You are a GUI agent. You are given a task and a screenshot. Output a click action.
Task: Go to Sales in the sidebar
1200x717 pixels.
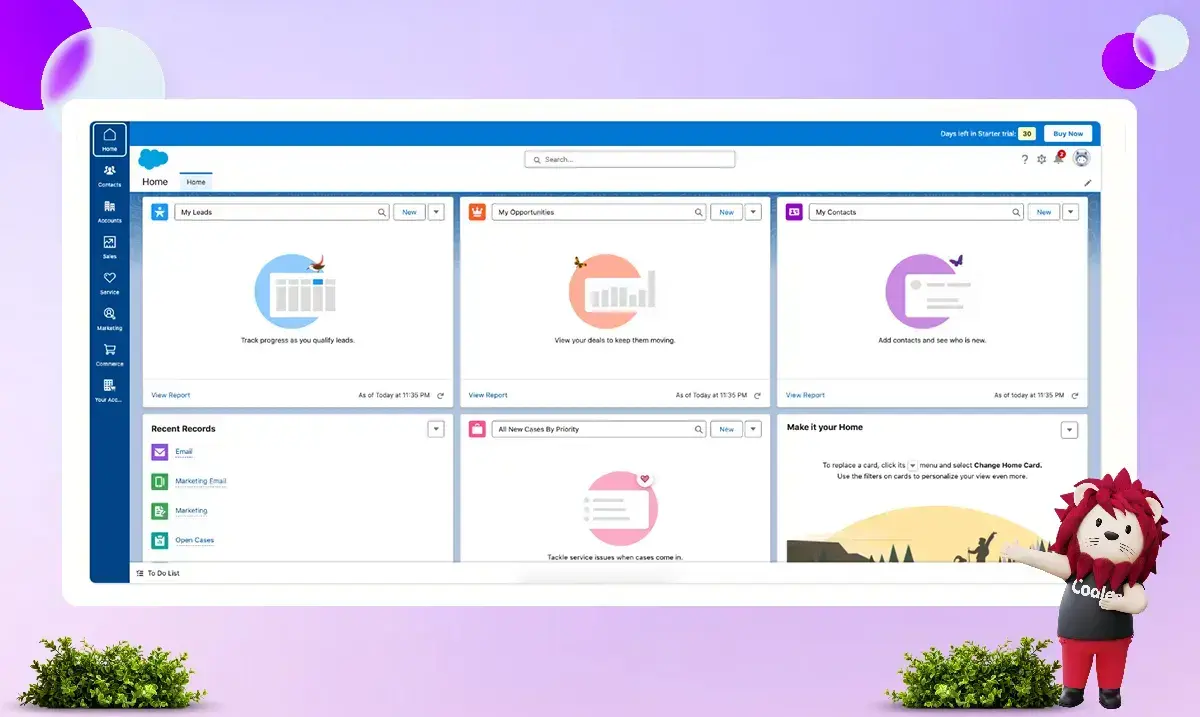(x=109, y=247)
